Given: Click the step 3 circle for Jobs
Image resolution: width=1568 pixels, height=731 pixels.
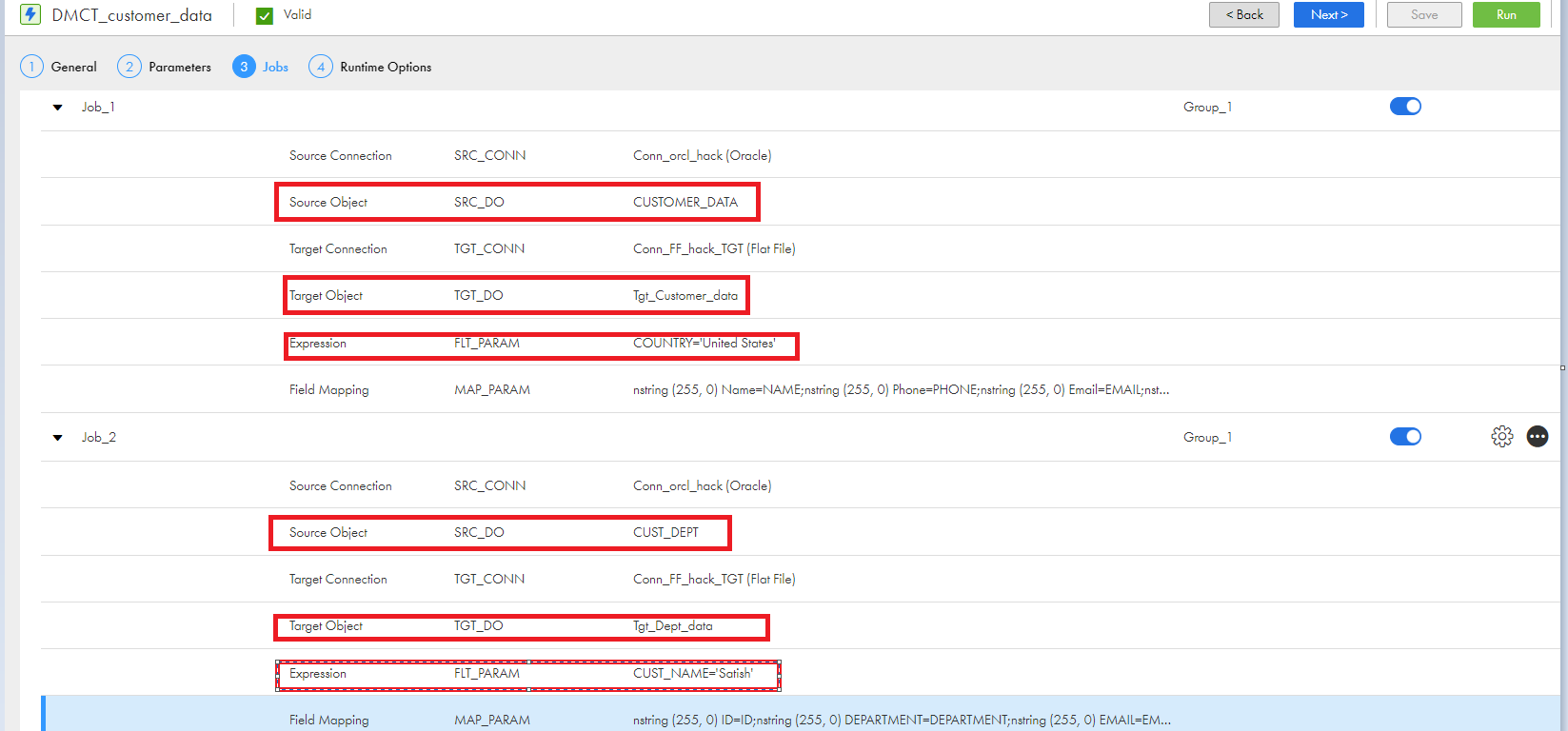Looking at the screenshot, I should 244,67.
